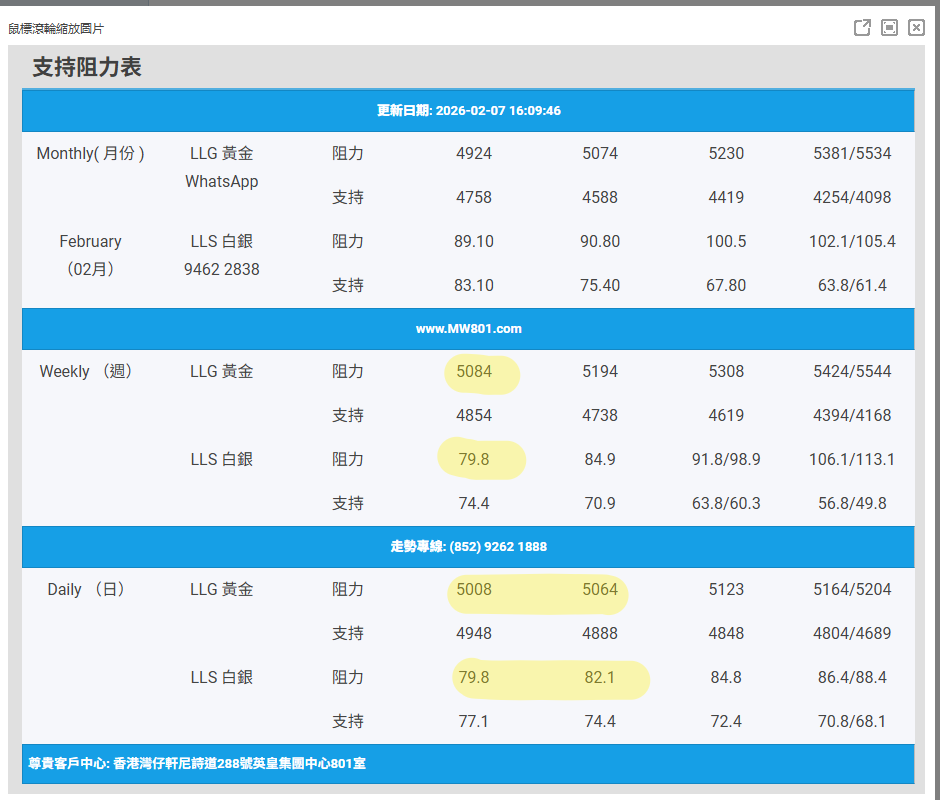Click the customer center address footer bar

coord(197,764)
